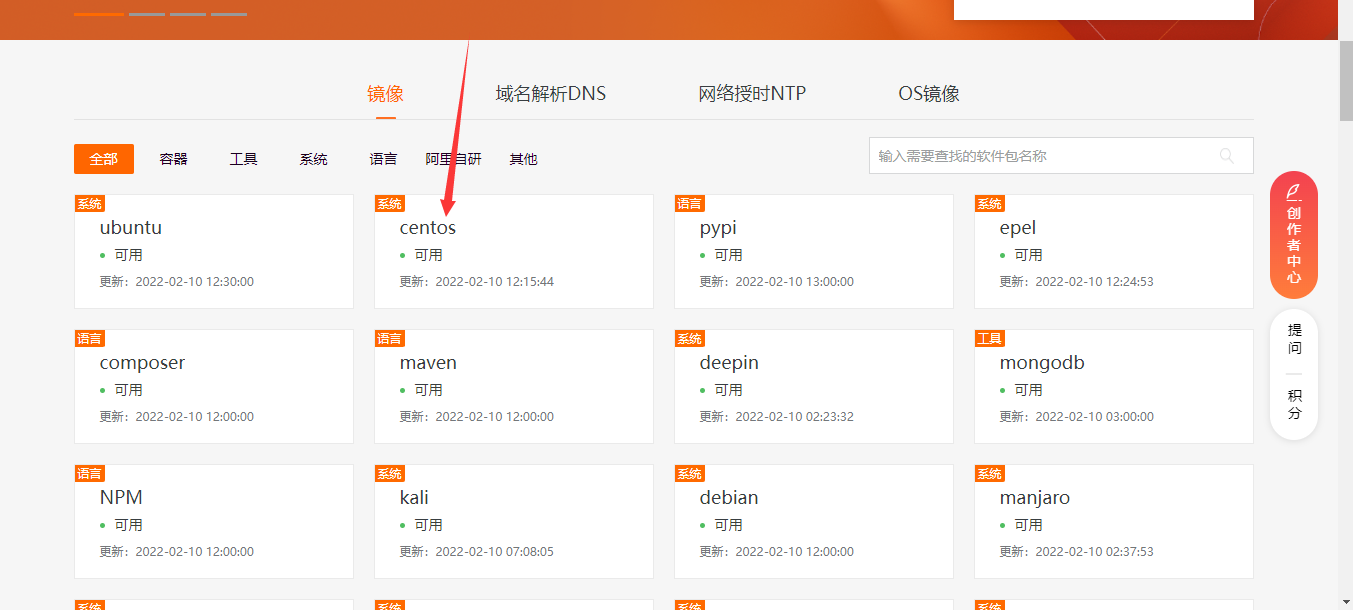The height and width of the screenshot is (610, 1353).
Task: Click the 语言 tag on maven card
Action: (389, 338)
